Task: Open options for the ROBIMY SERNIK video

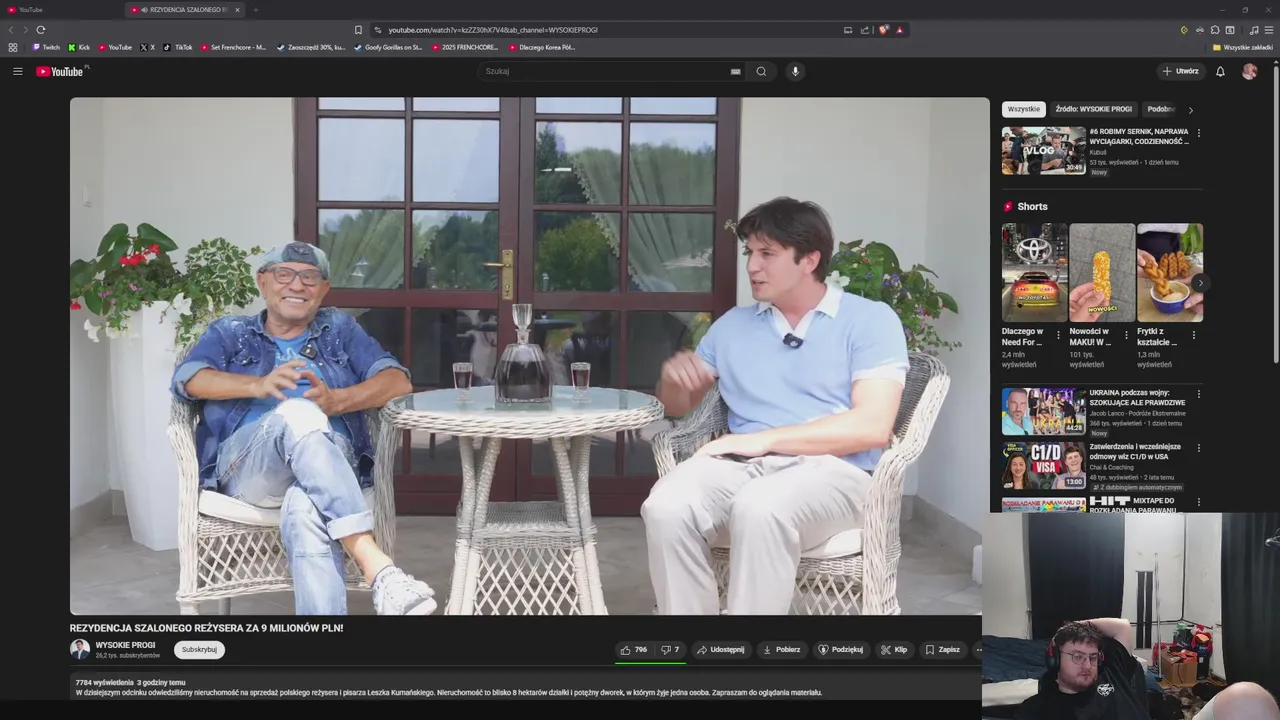Action: 1199,133
